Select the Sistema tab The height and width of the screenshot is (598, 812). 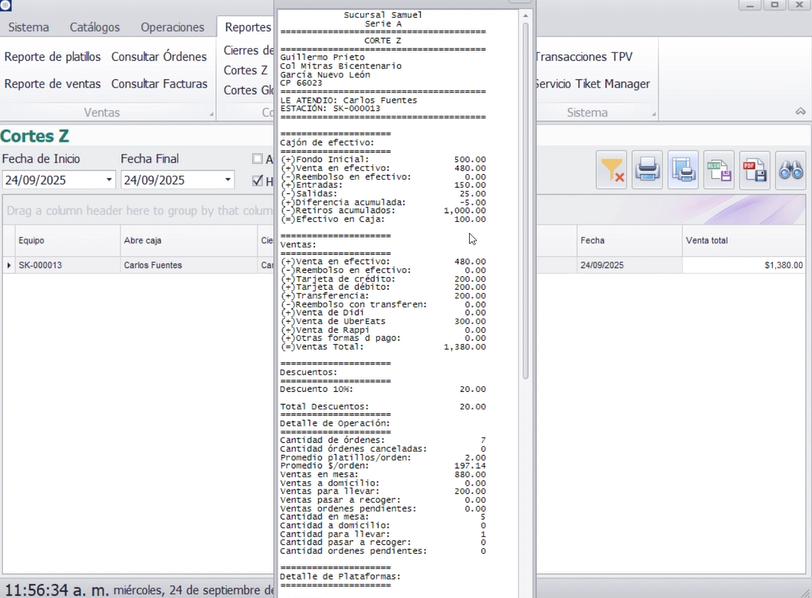[28, 27]
